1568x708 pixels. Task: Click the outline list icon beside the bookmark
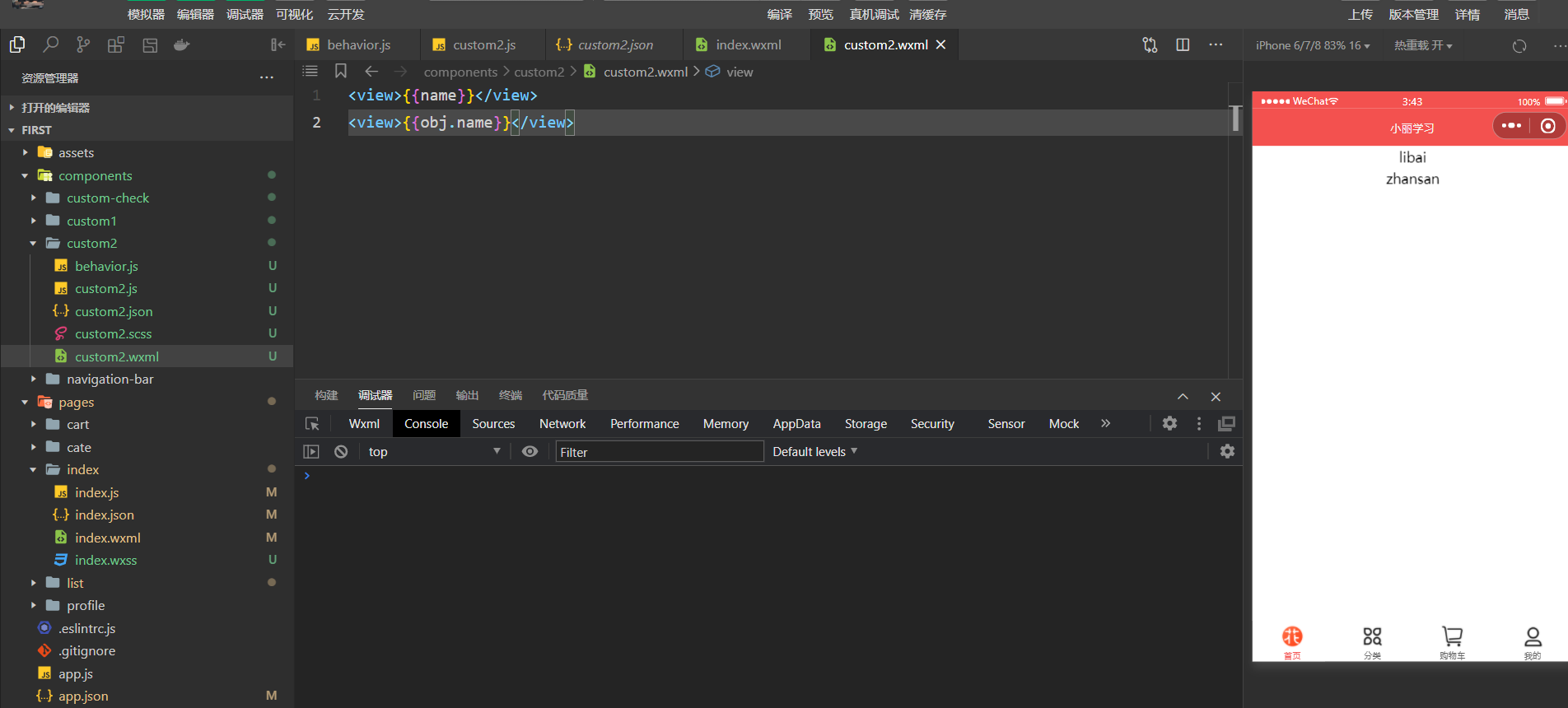click(310, 72)
